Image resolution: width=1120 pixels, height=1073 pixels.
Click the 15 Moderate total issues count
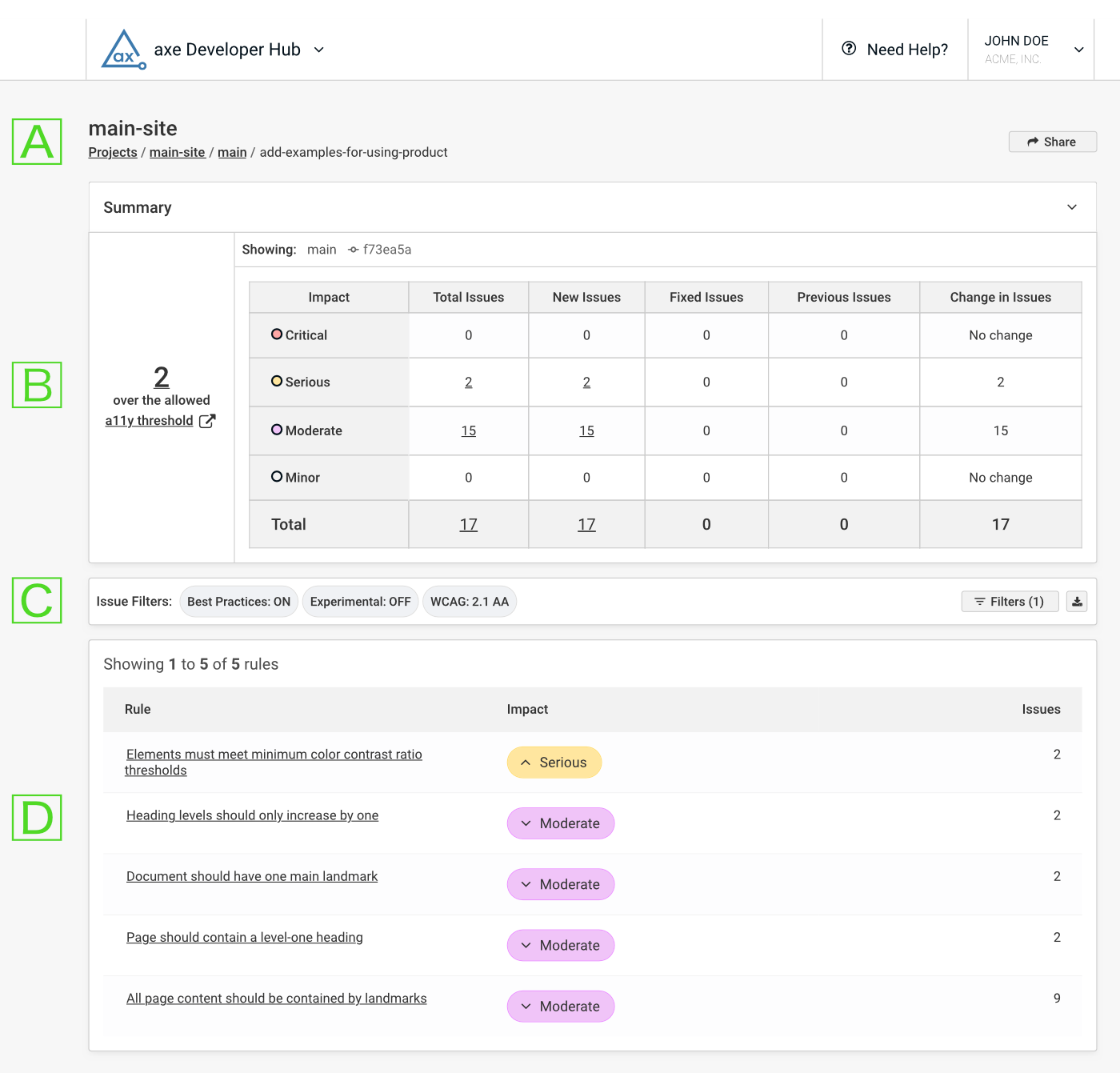(468, 430)
